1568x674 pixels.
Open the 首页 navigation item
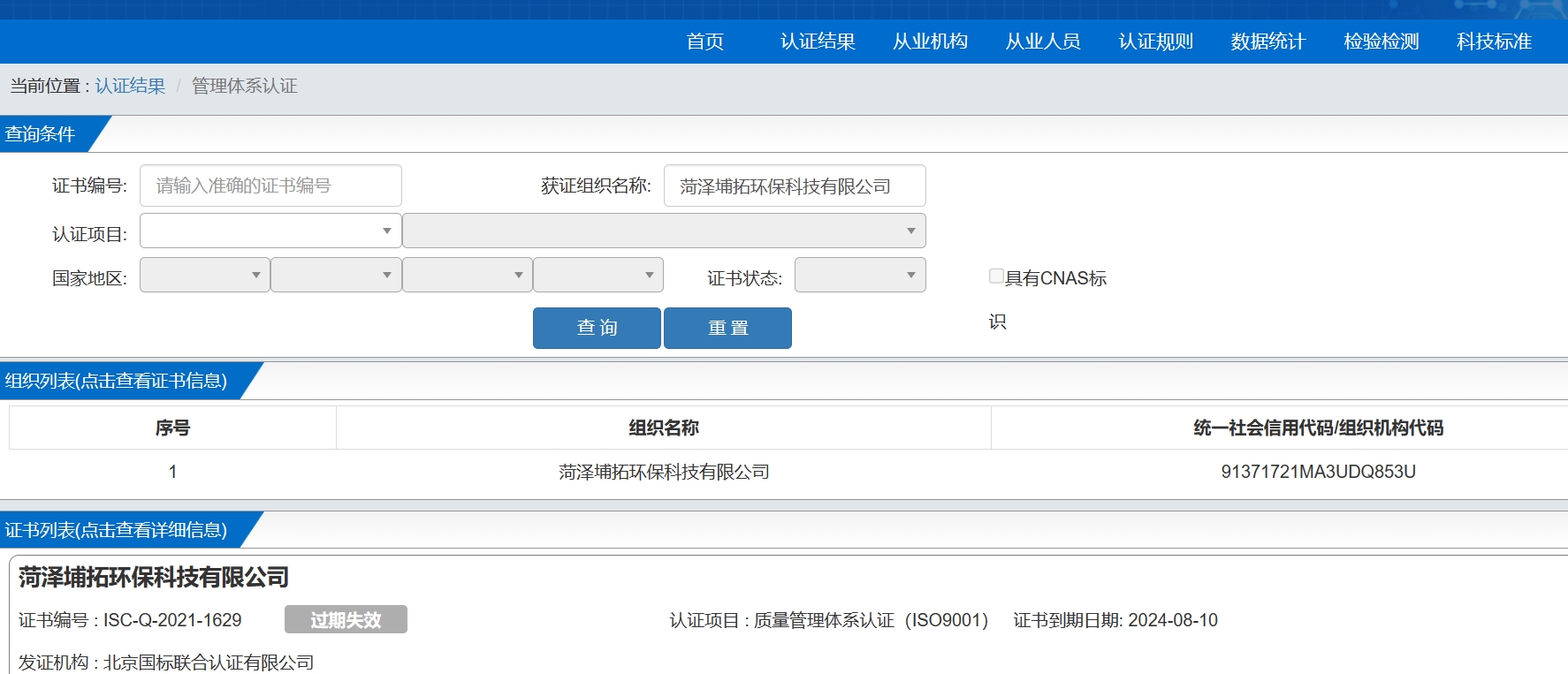click(x=704, y=42)
